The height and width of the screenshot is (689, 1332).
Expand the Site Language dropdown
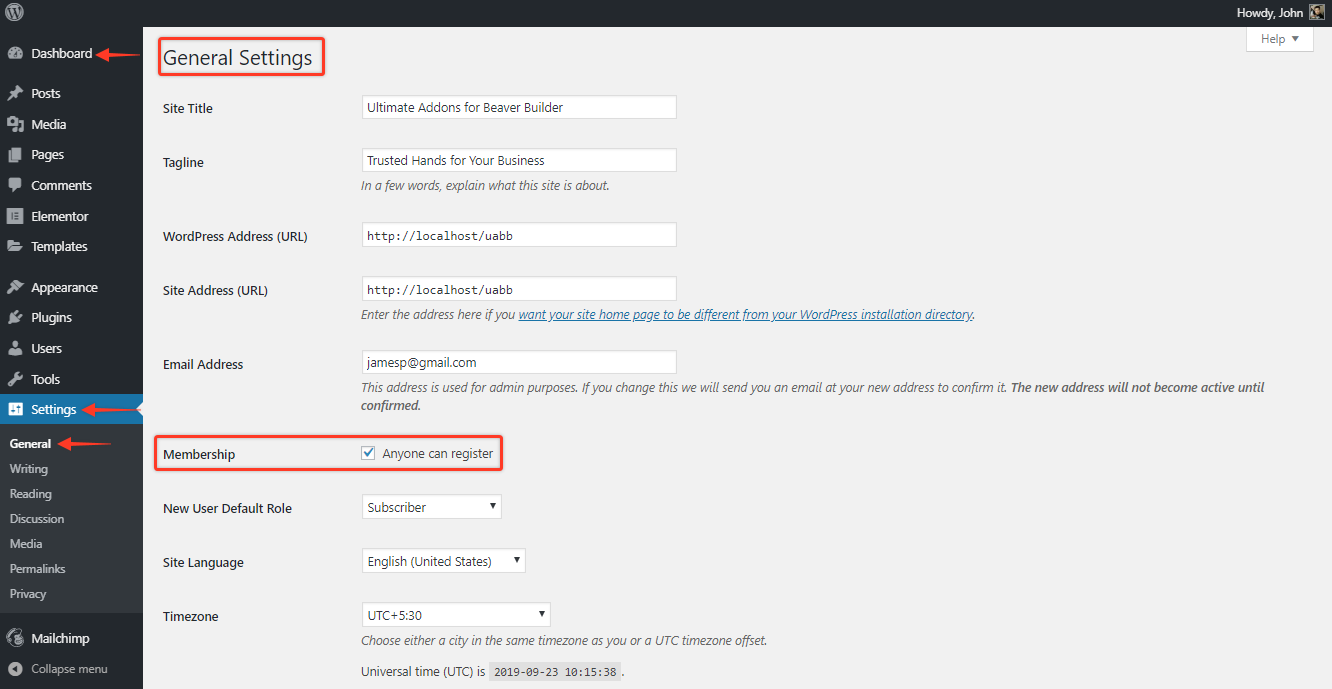point(443,561)
